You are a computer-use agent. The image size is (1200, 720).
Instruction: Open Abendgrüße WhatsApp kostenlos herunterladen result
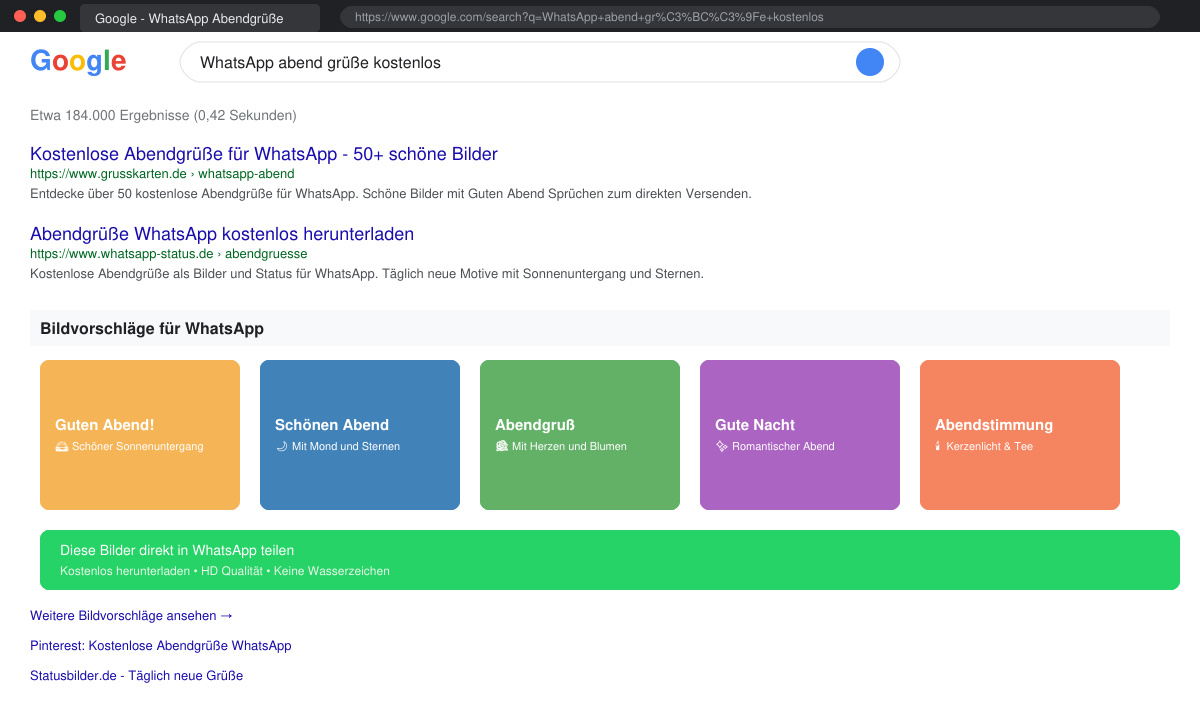(222, 234)
